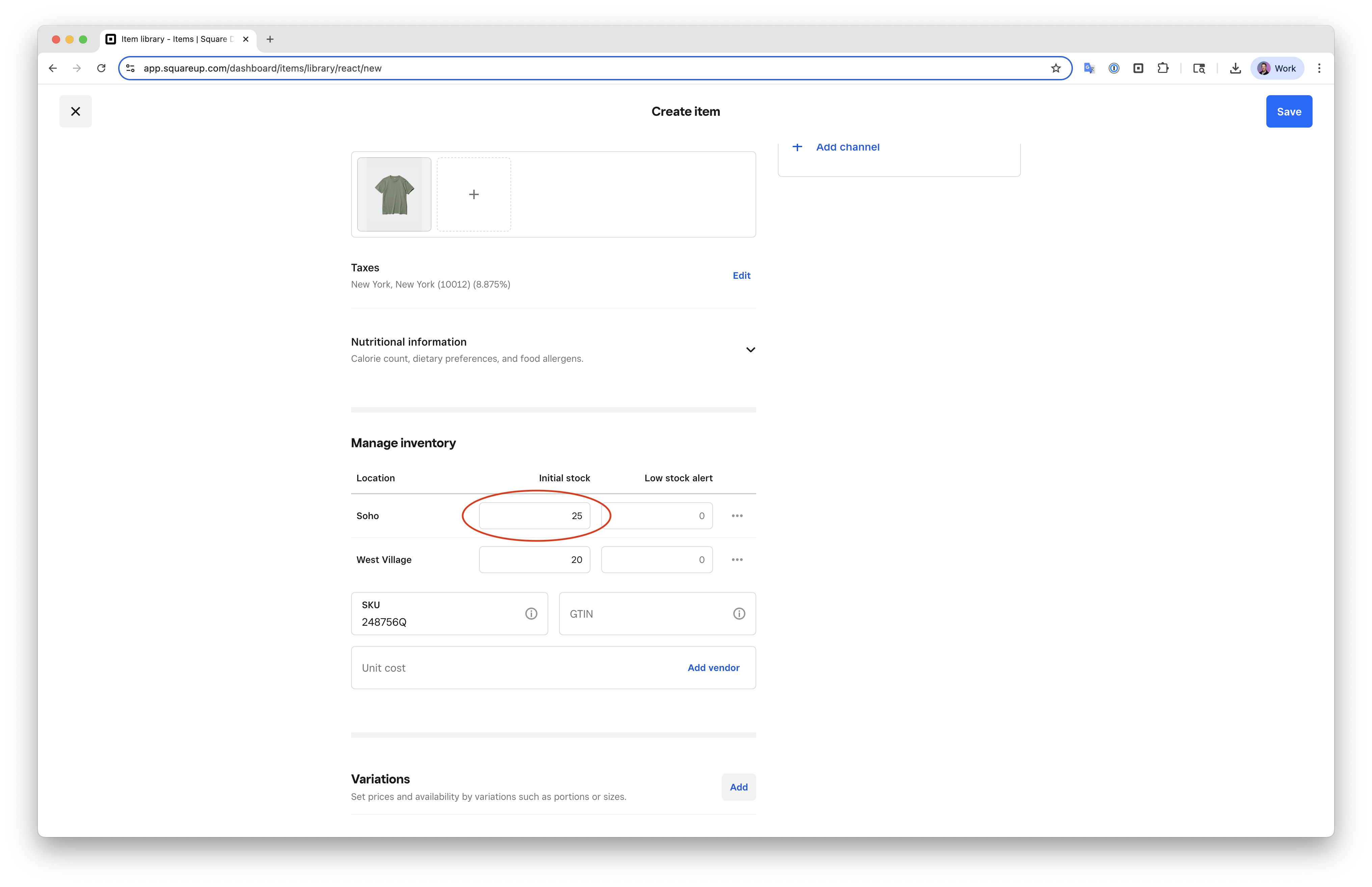Click West Village initial stock field
1372x887 pixels.
click(534, 559)
